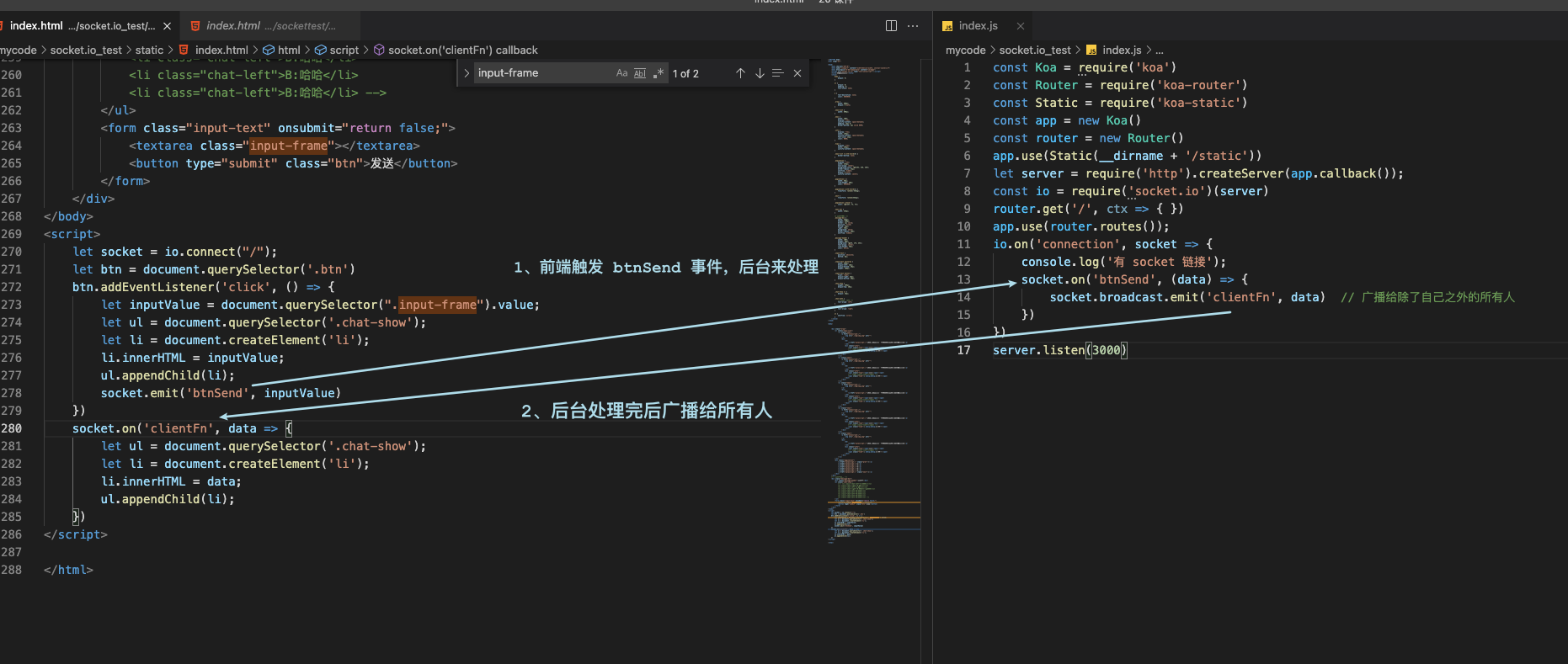Toggle Match Case in the find widget
Image resolution: width=1568 pixels, height=664 pixels.
[621, 73]
